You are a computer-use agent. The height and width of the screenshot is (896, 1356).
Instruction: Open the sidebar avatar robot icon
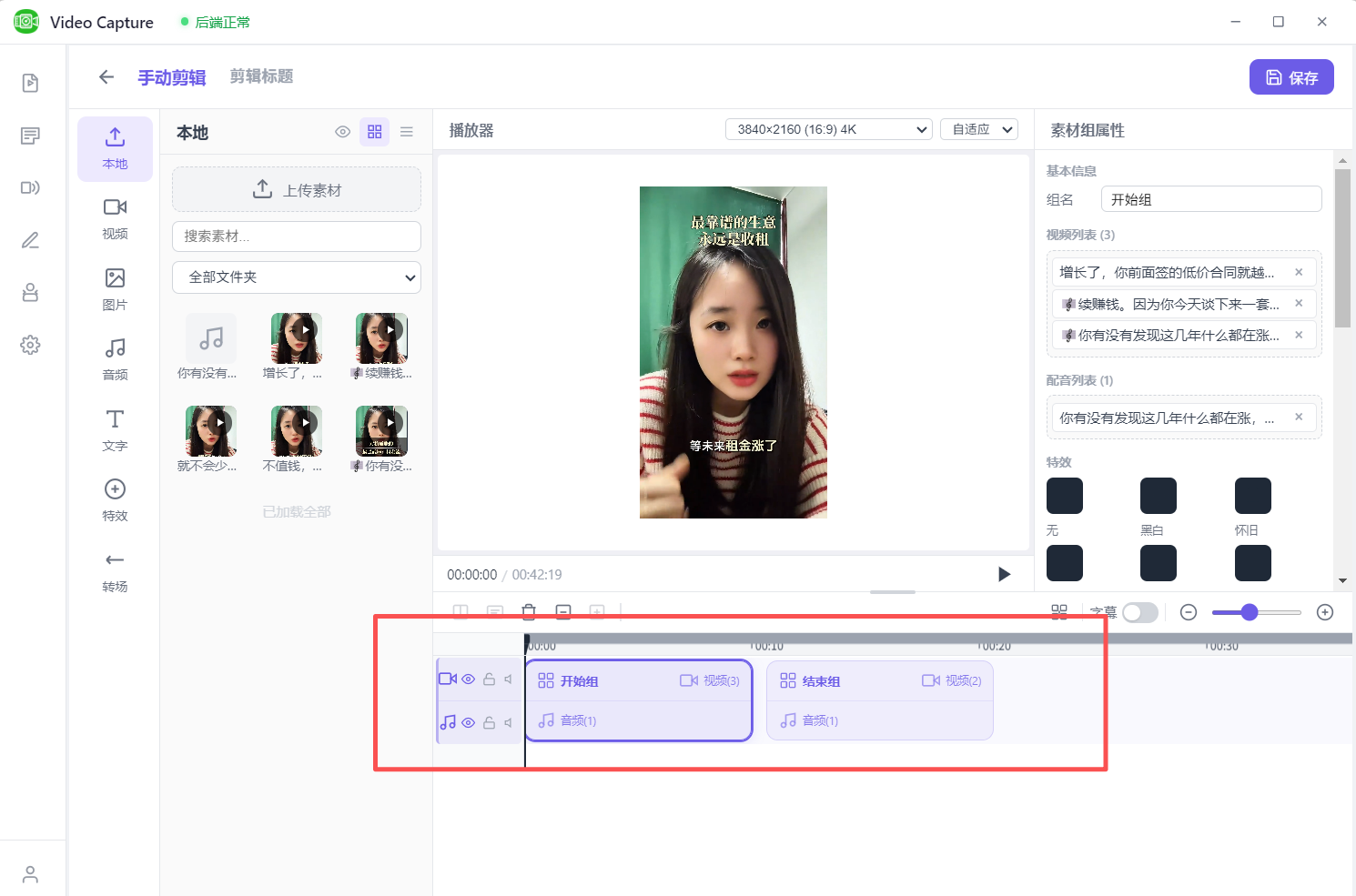point(30,292)
